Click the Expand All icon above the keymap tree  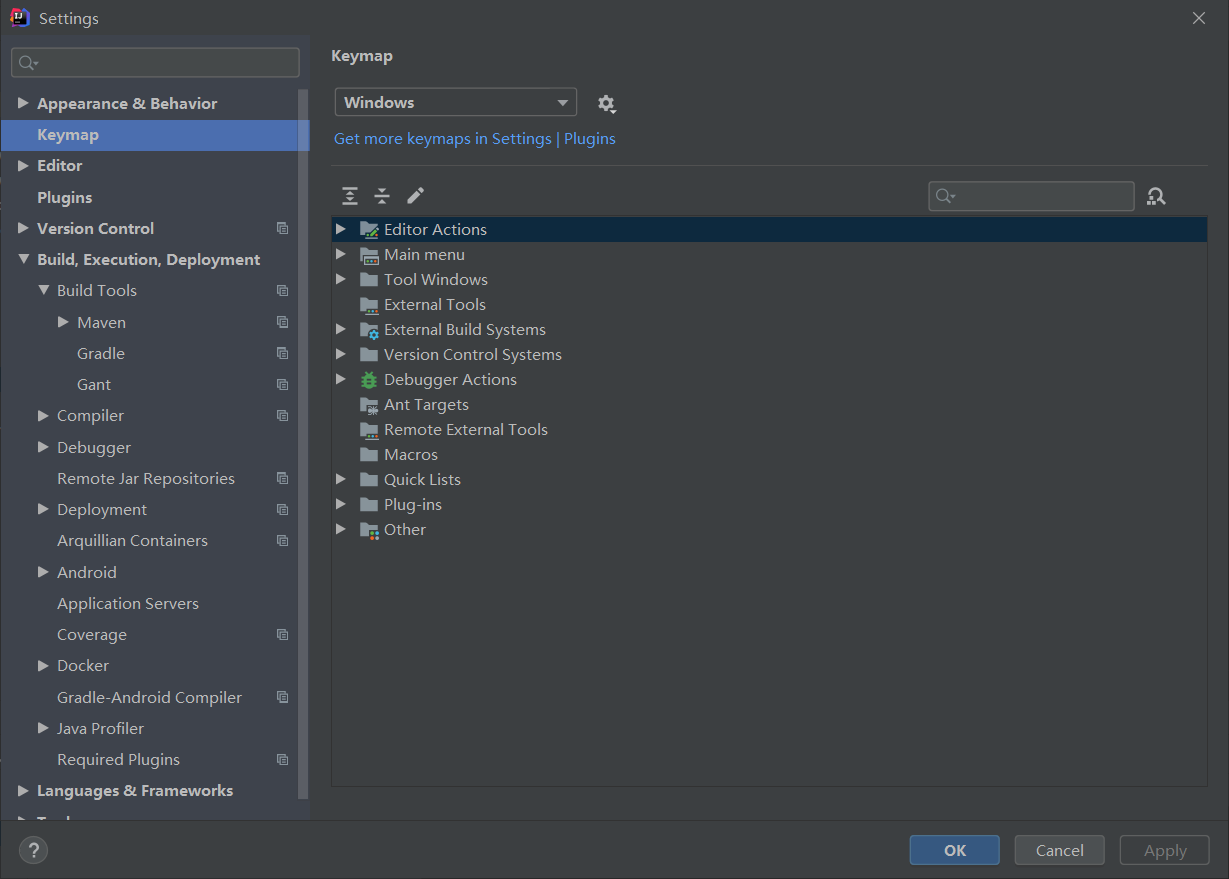click(x=349, y=196)
